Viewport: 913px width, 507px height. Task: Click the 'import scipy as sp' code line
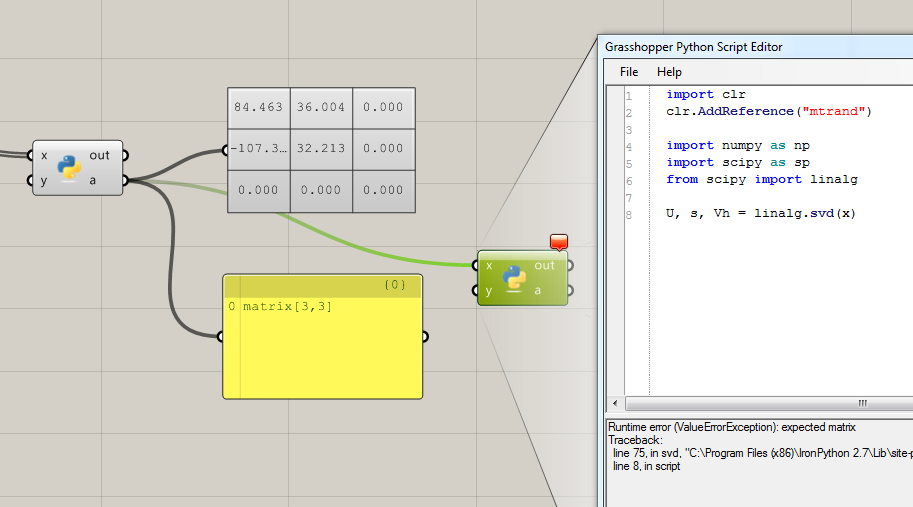[x=738, y=162]
